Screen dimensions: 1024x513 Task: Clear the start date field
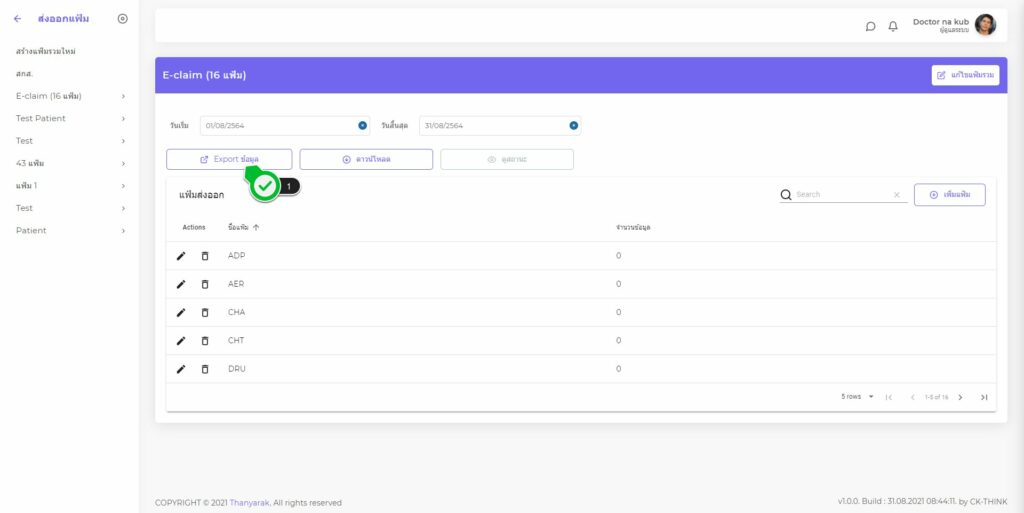click(362, 126)
